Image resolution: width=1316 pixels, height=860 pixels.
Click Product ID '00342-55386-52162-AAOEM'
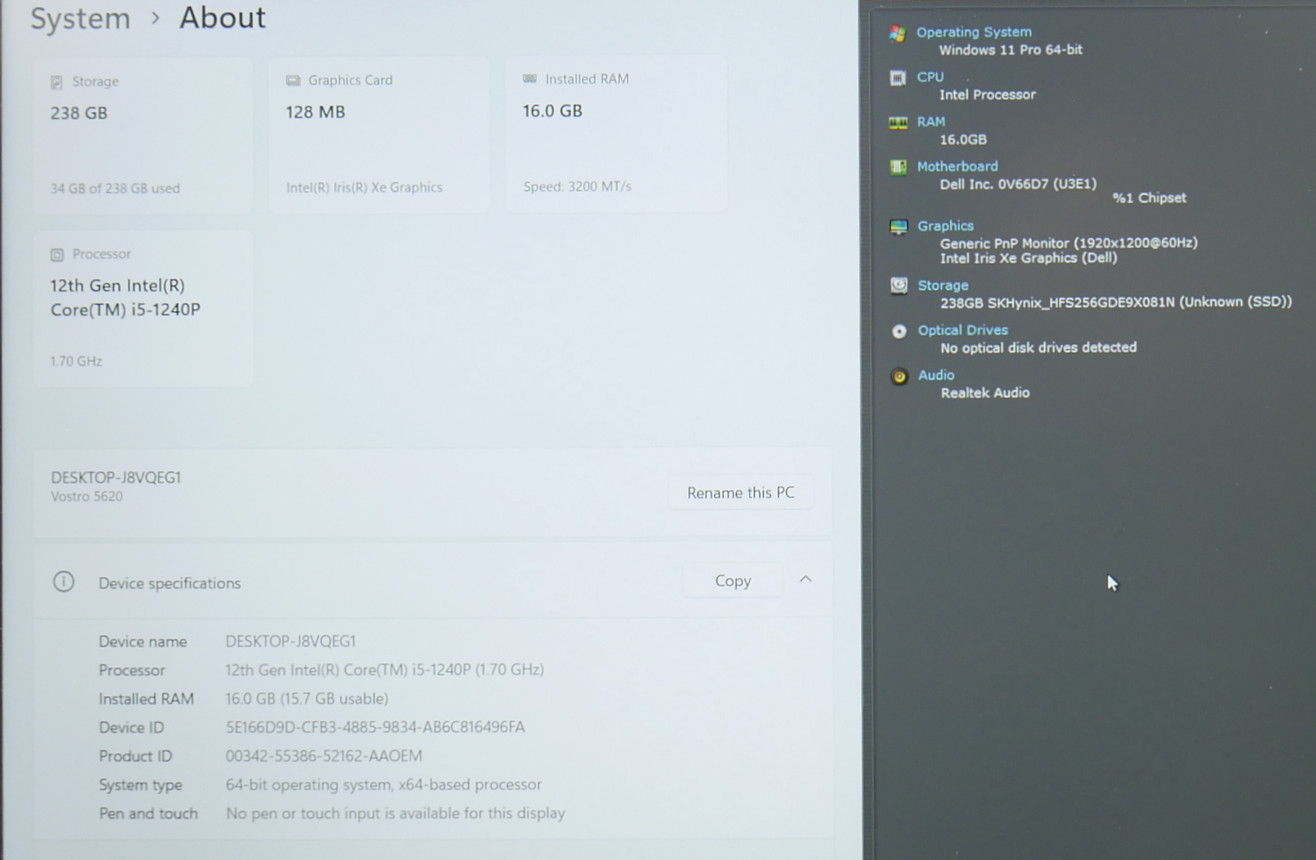(x=324, y=756)
